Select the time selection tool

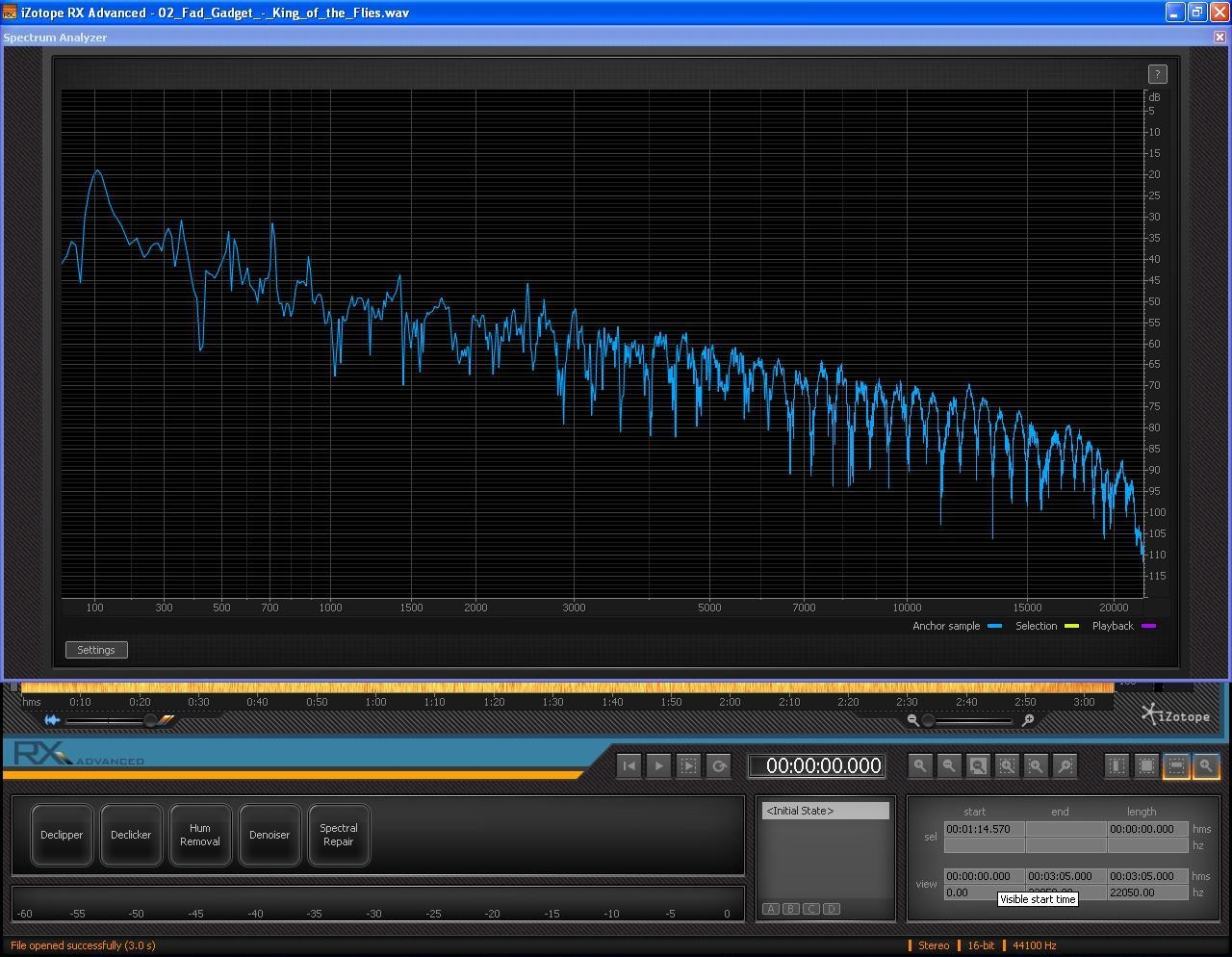(x=1116, y=765)
